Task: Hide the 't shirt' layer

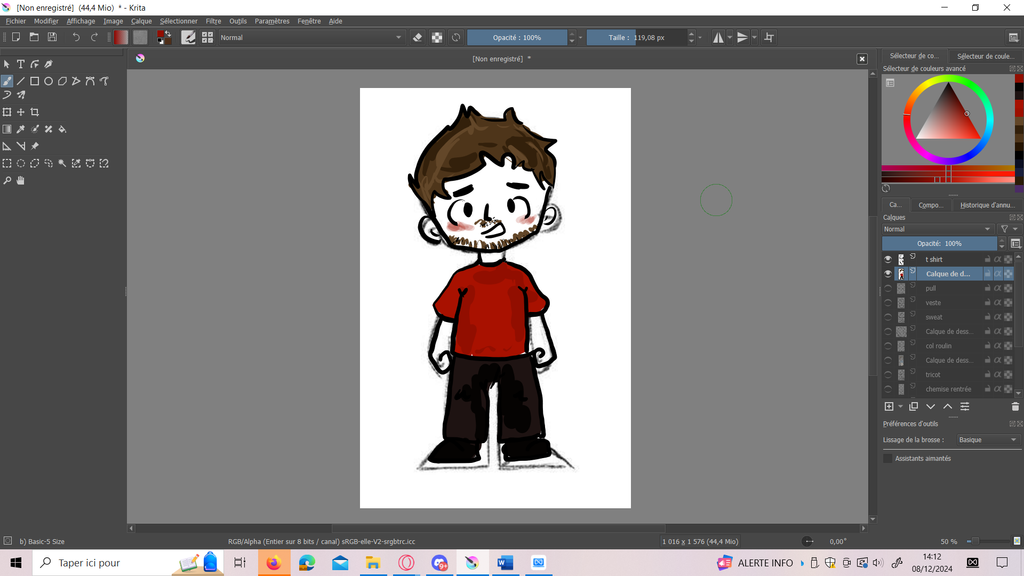Action: click(887, 259)
